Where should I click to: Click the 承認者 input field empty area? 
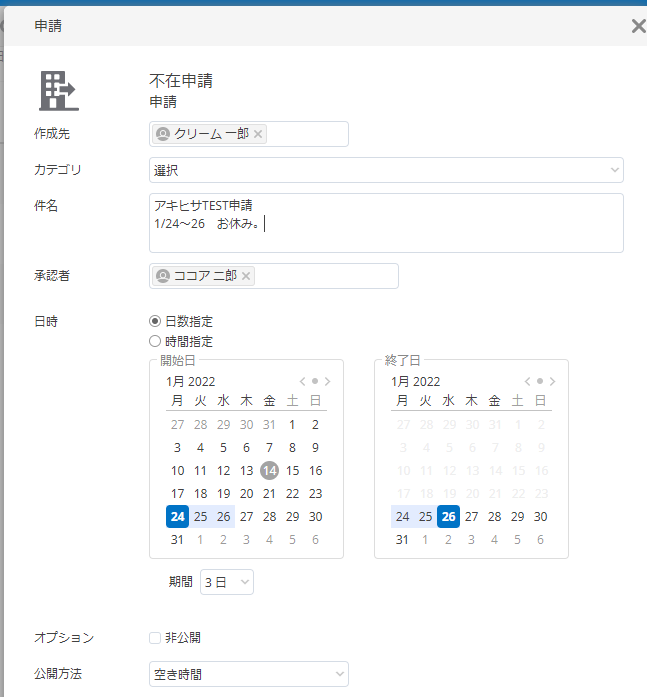pyautogui.click(x=326, y=276)
